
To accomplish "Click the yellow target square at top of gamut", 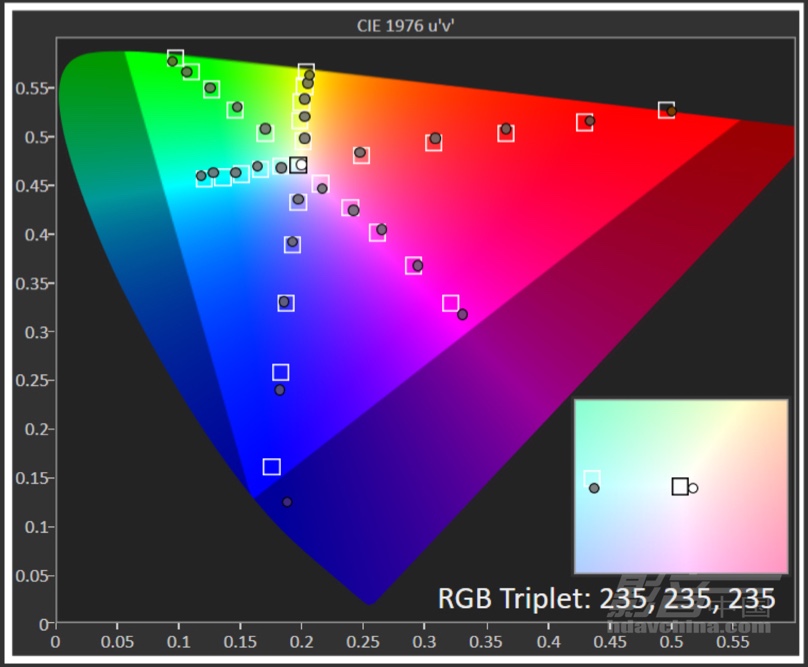I will pos(306,72).
